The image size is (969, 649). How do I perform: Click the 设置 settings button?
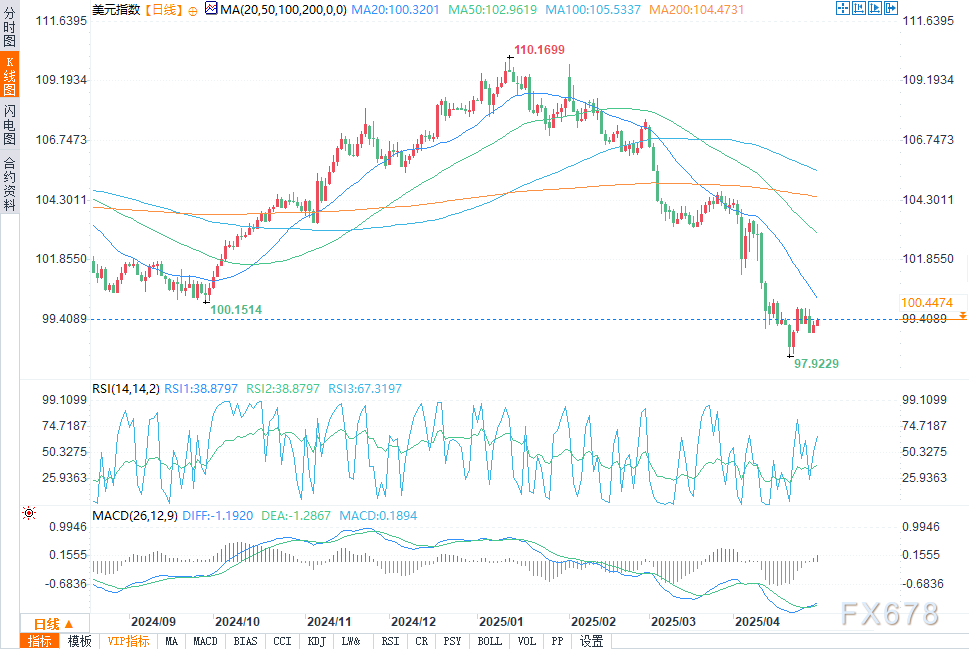[591, 641]
